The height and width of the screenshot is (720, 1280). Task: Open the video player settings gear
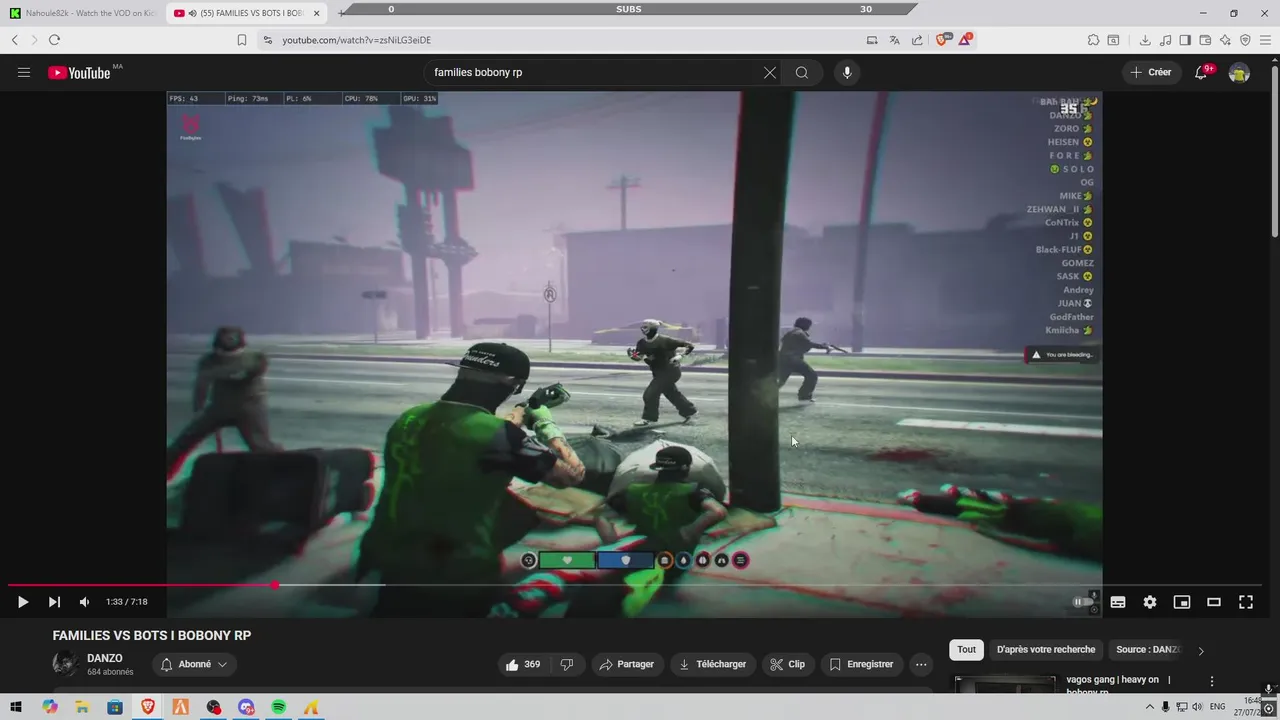point(1150,602)
